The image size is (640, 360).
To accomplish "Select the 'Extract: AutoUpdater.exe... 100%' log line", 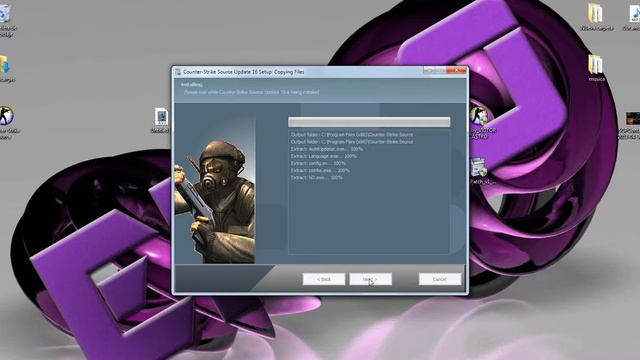I will 327,149.
